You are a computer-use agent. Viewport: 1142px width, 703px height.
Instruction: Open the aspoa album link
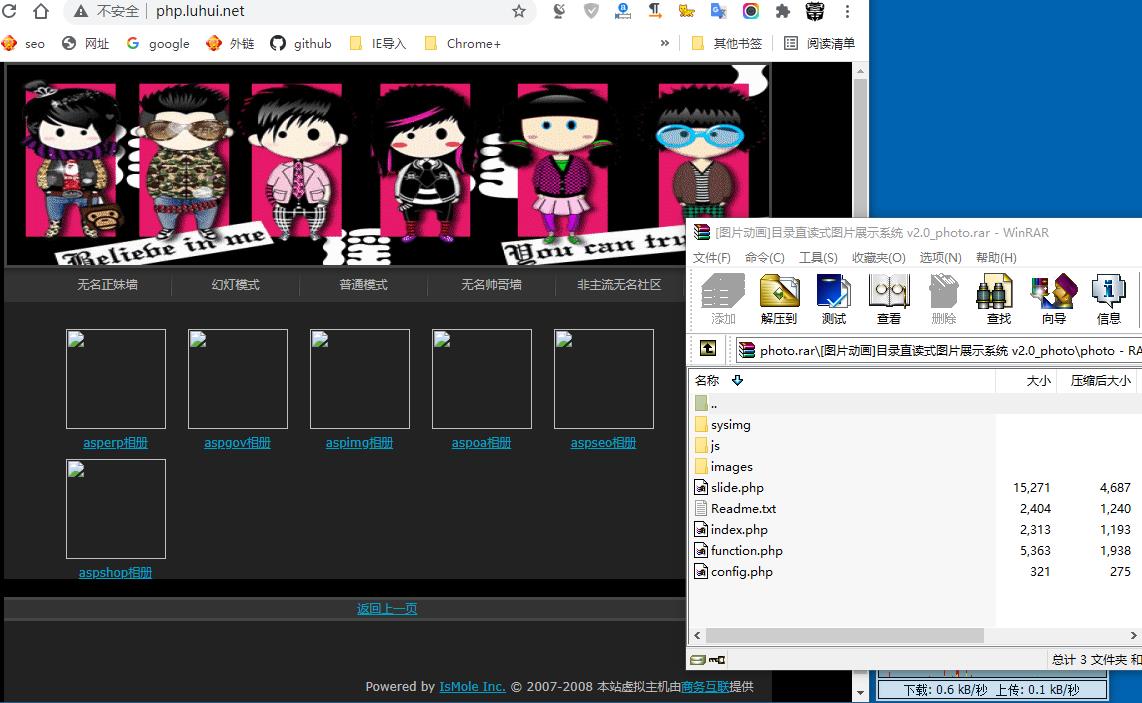pyautogui.click(x=481, y=442)
